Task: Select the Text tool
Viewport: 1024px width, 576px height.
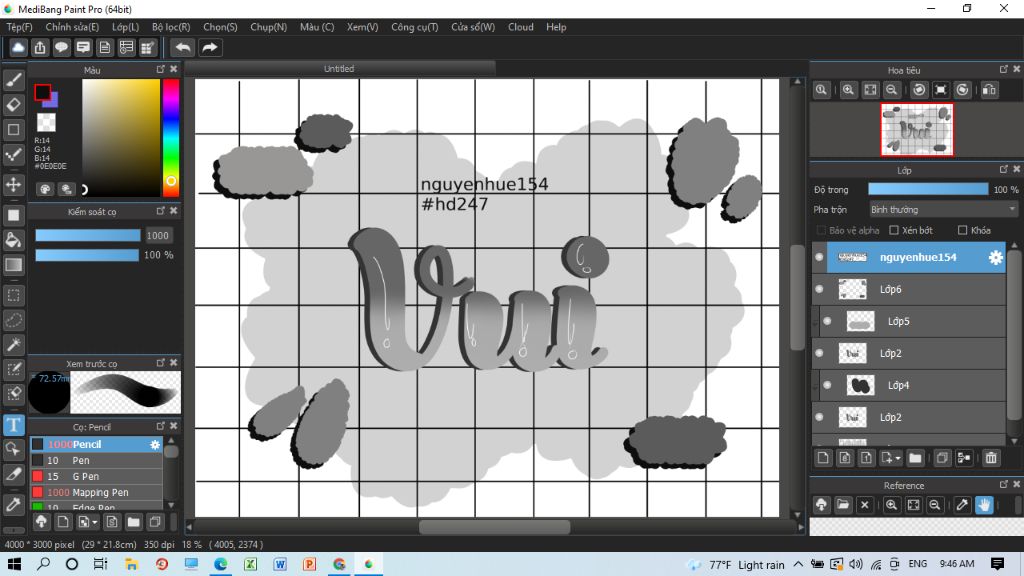Action: coord(14,425)
